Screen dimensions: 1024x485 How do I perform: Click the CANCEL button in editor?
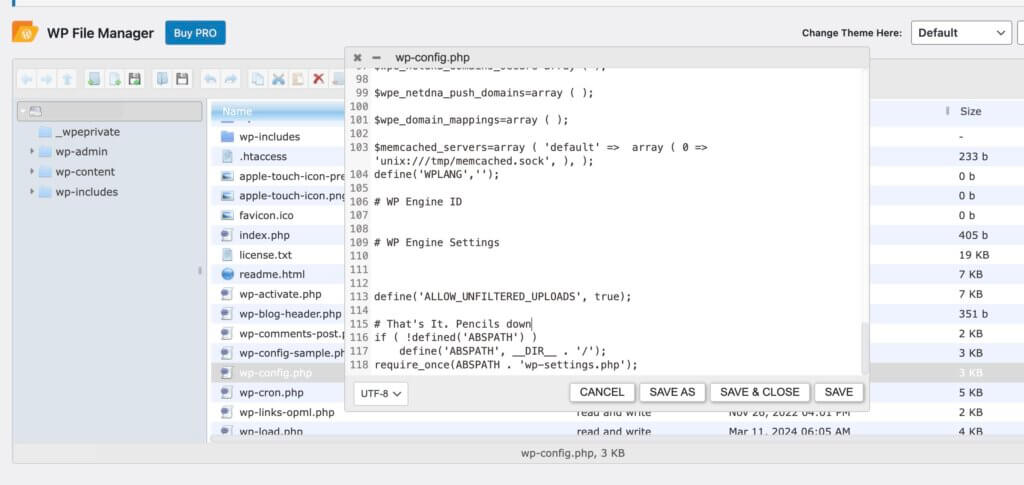(x=602, y=392)
